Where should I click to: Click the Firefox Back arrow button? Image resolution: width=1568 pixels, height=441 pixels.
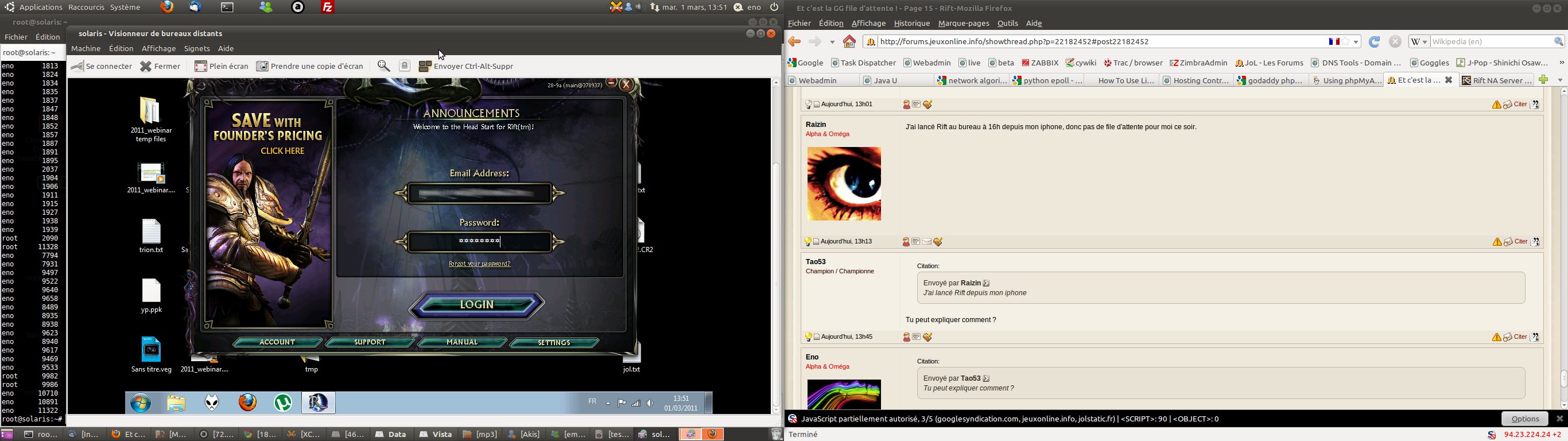(794, 41)
